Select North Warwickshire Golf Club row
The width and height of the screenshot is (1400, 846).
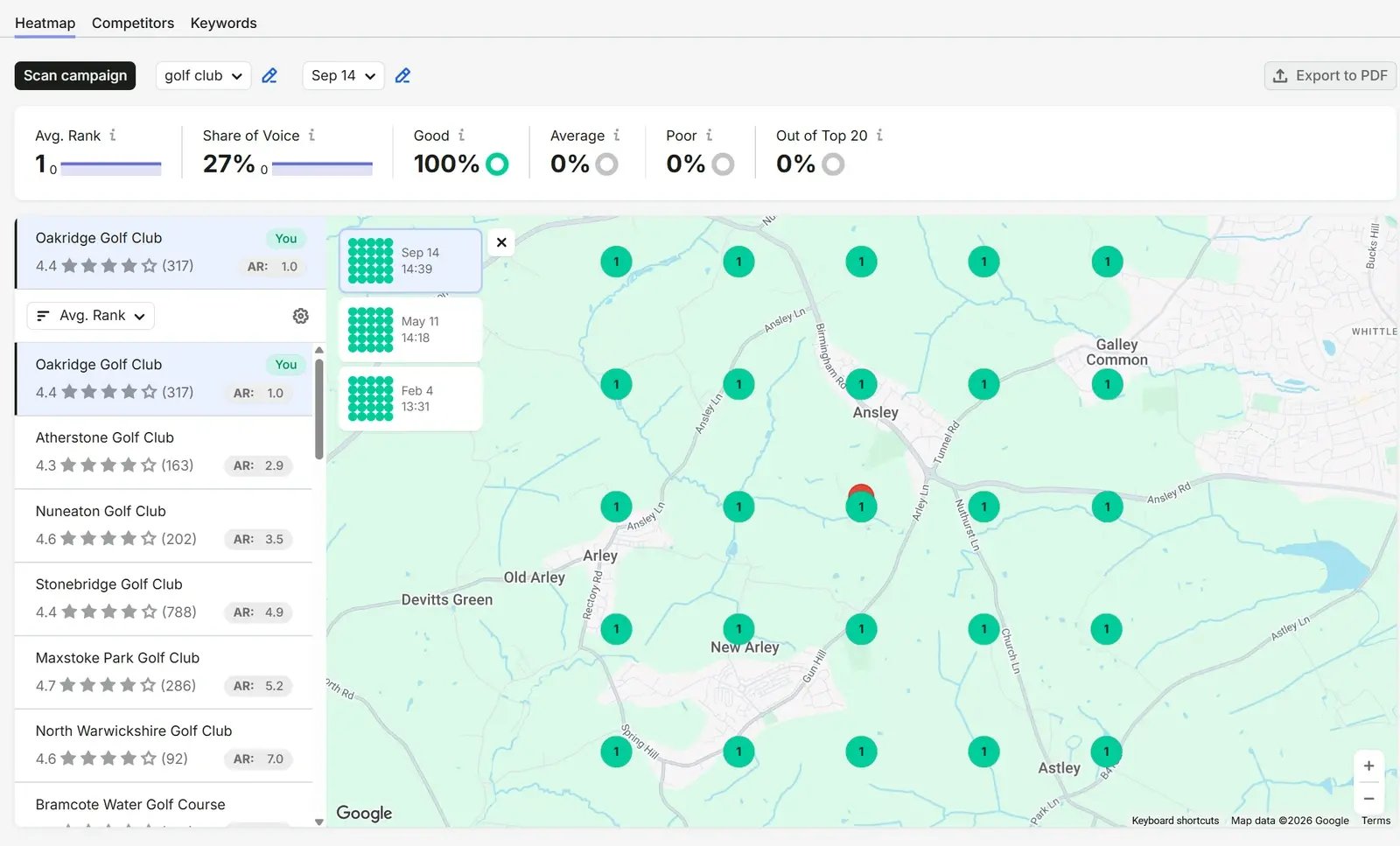[x=164, y=745]
